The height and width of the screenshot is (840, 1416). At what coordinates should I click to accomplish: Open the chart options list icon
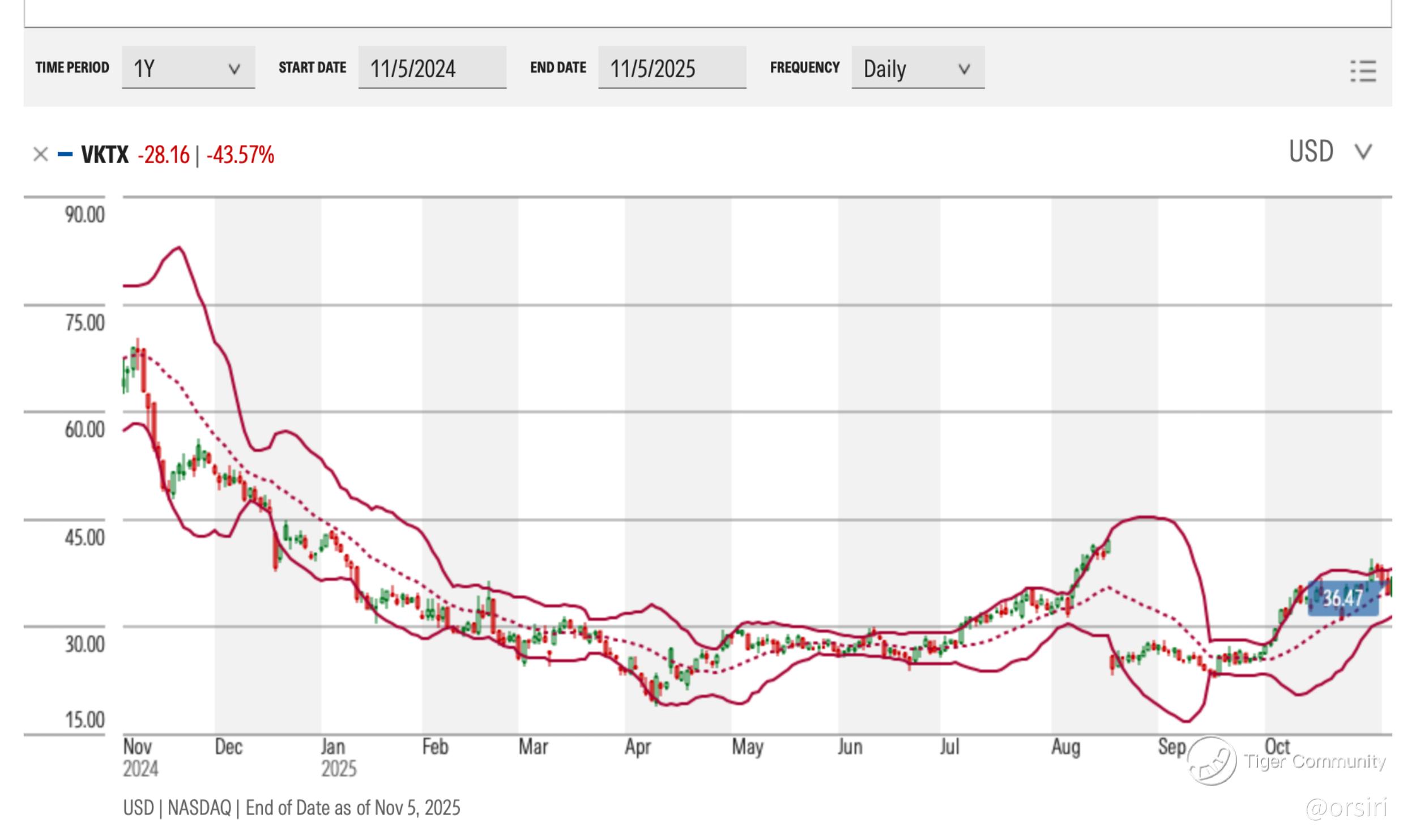[x=1363, y=71]
